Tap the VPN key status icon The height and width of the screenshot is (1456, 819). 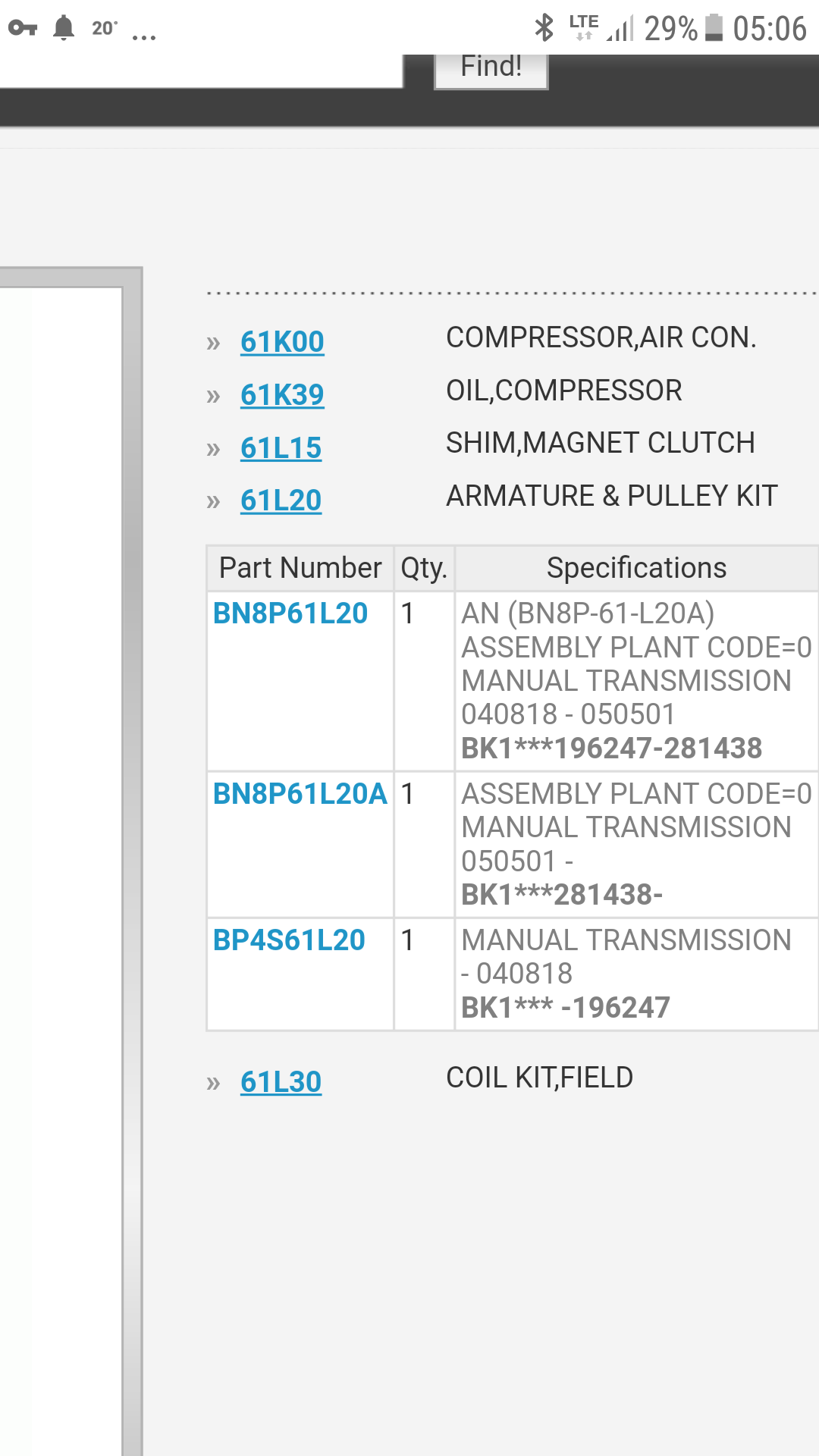click(23, 29)
